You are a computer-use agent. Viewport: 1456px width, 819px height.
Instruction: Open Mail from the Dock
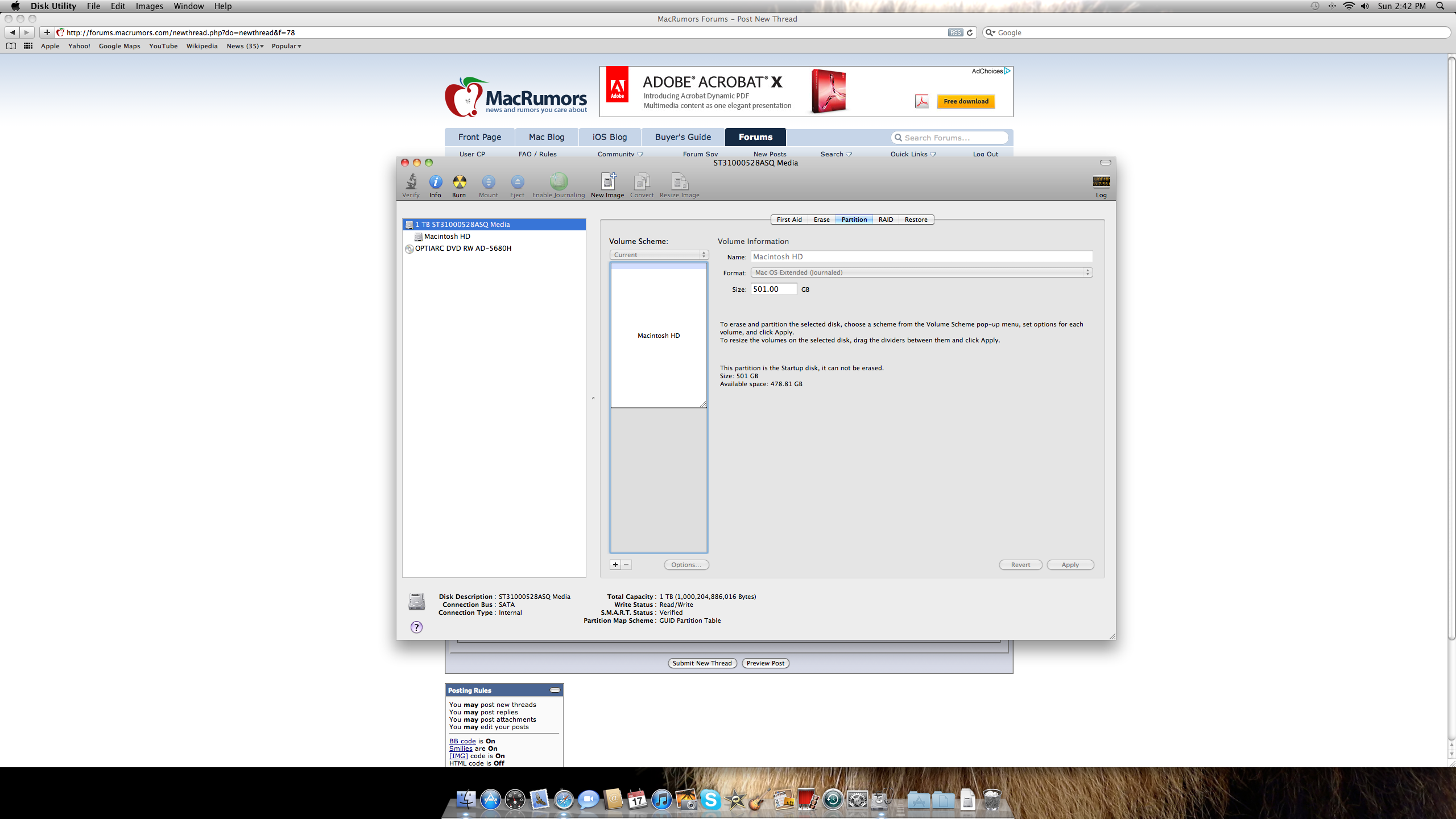(x=539, y=800)
